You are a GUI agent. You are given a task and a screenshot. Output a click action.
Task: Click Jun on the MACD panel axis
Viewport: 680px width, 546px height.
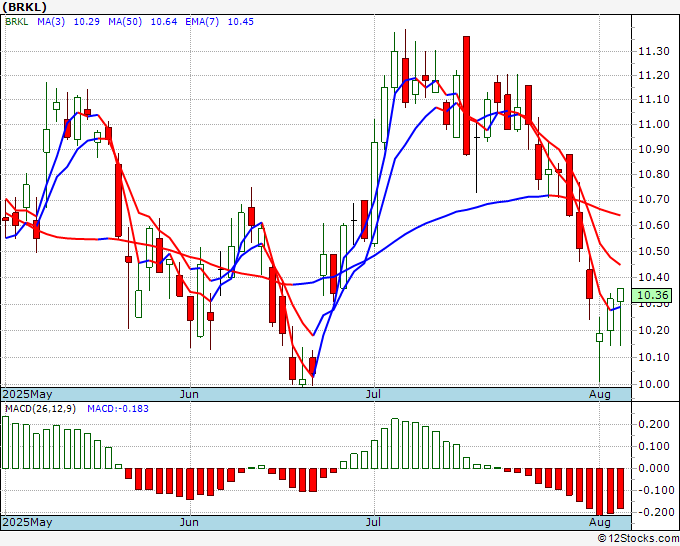point(189,522)
